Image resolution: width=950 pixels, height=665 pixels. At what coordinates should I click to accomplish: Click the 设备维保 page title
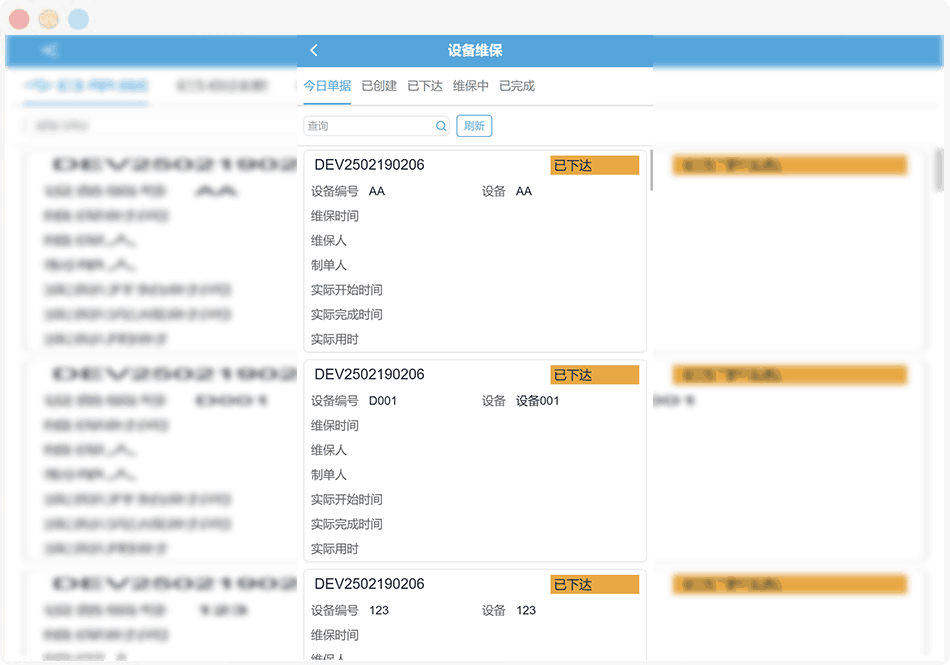point(475,51)
